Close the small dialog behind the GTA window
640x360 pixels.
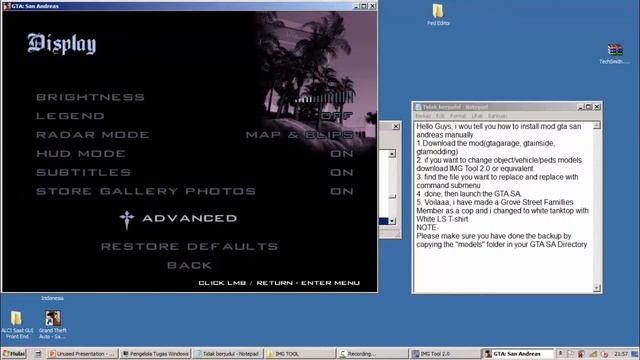(396, 127)
